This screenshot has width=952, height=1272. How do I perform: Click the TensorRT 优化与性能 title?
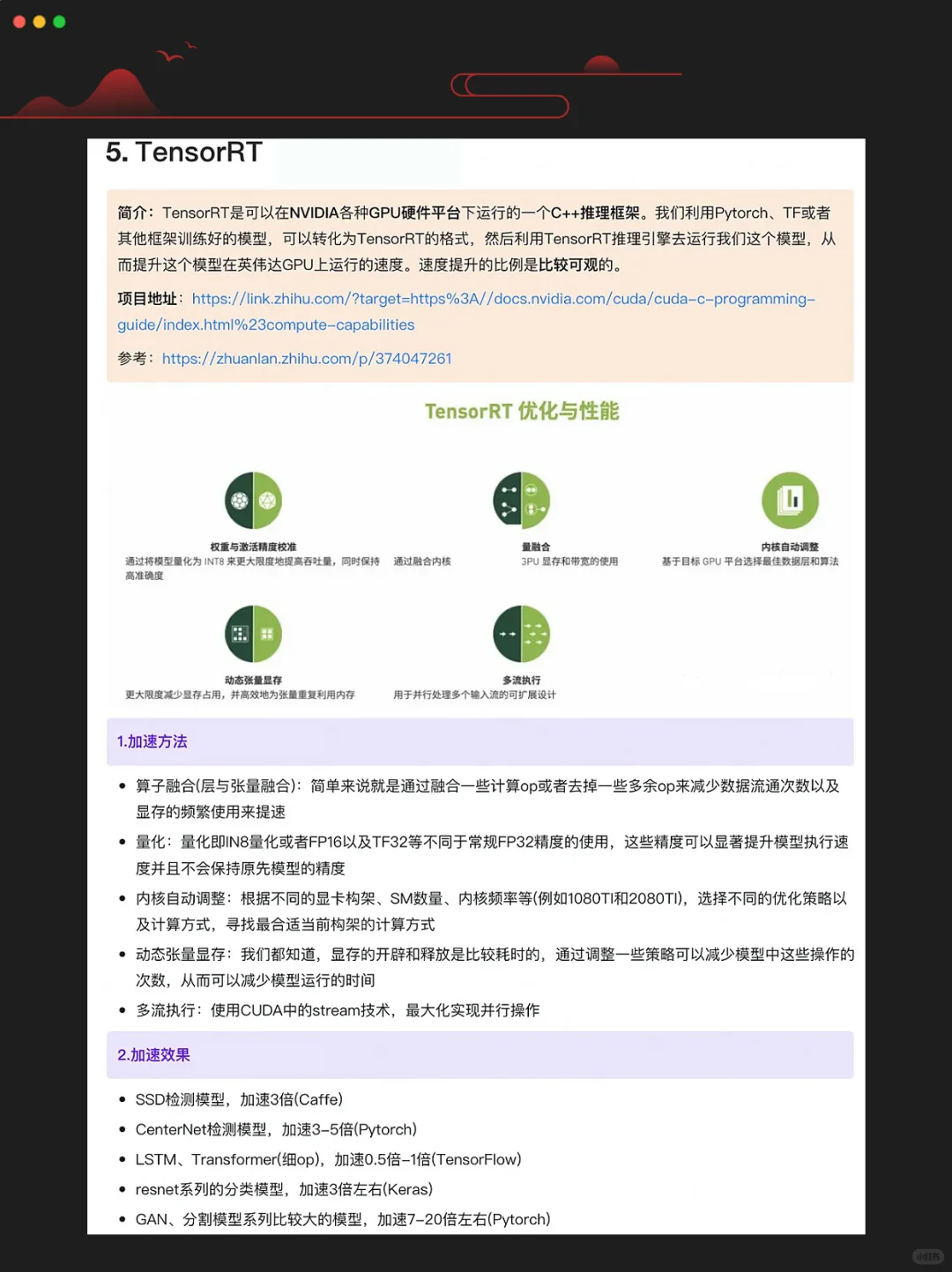click(x=522, y=411)
